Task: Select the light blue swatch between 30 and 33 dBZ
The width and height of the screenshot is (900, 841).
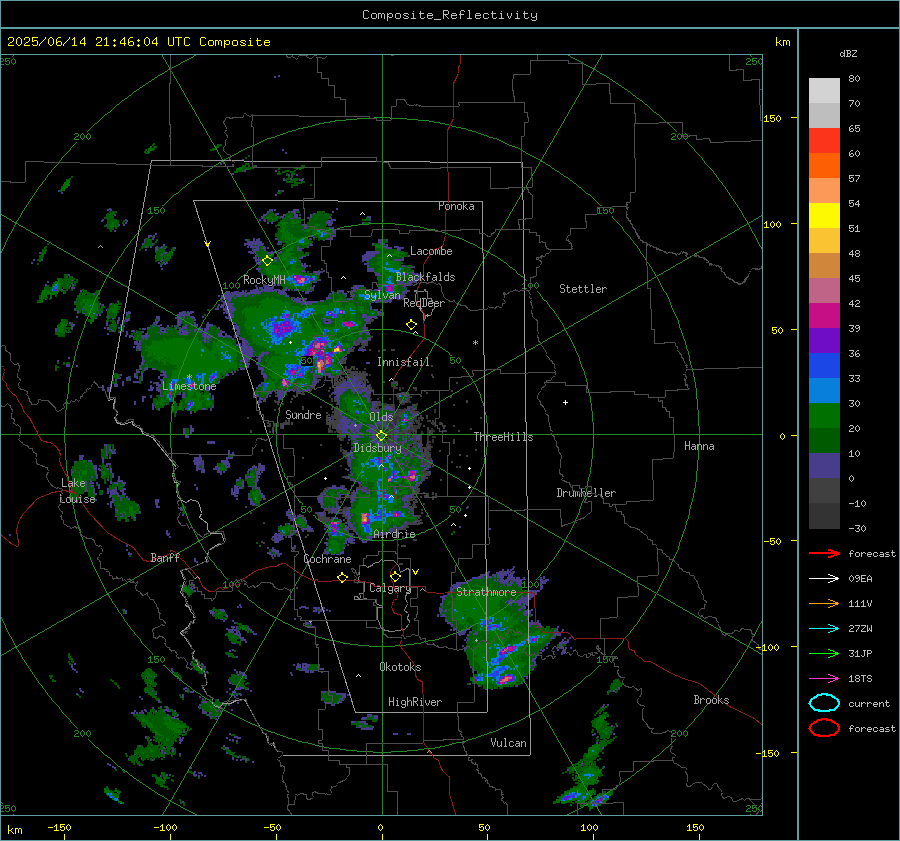Action: click(824, 391)
